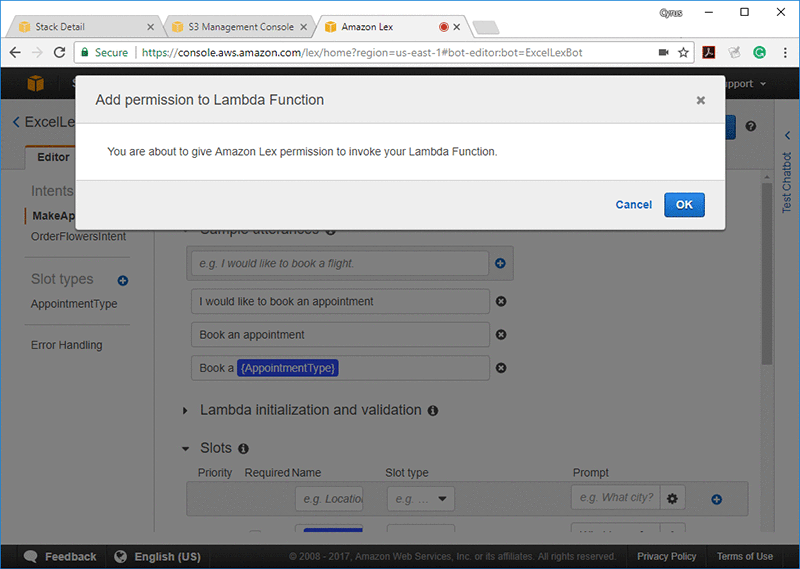Add the new sample utterance
This screenshot has width=800, height=569.
click(x=501, y=263)
